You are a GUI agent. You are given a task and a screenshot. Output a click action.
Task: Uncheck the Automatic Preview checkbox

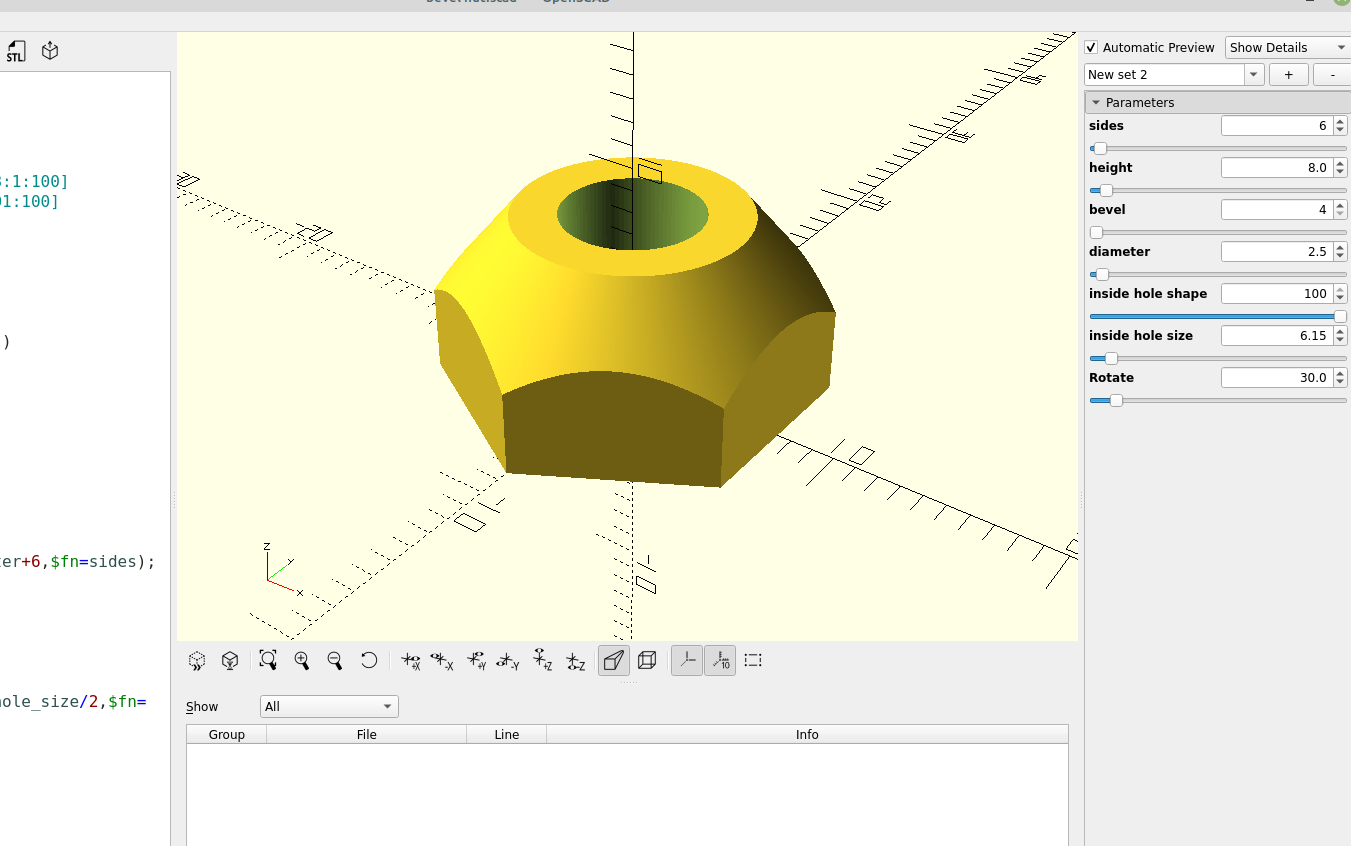click(1091, 47)
